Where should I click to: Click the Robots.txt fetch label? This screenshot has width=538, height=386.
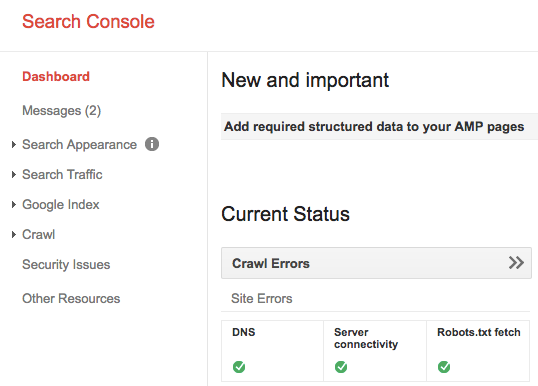(479, 332)
